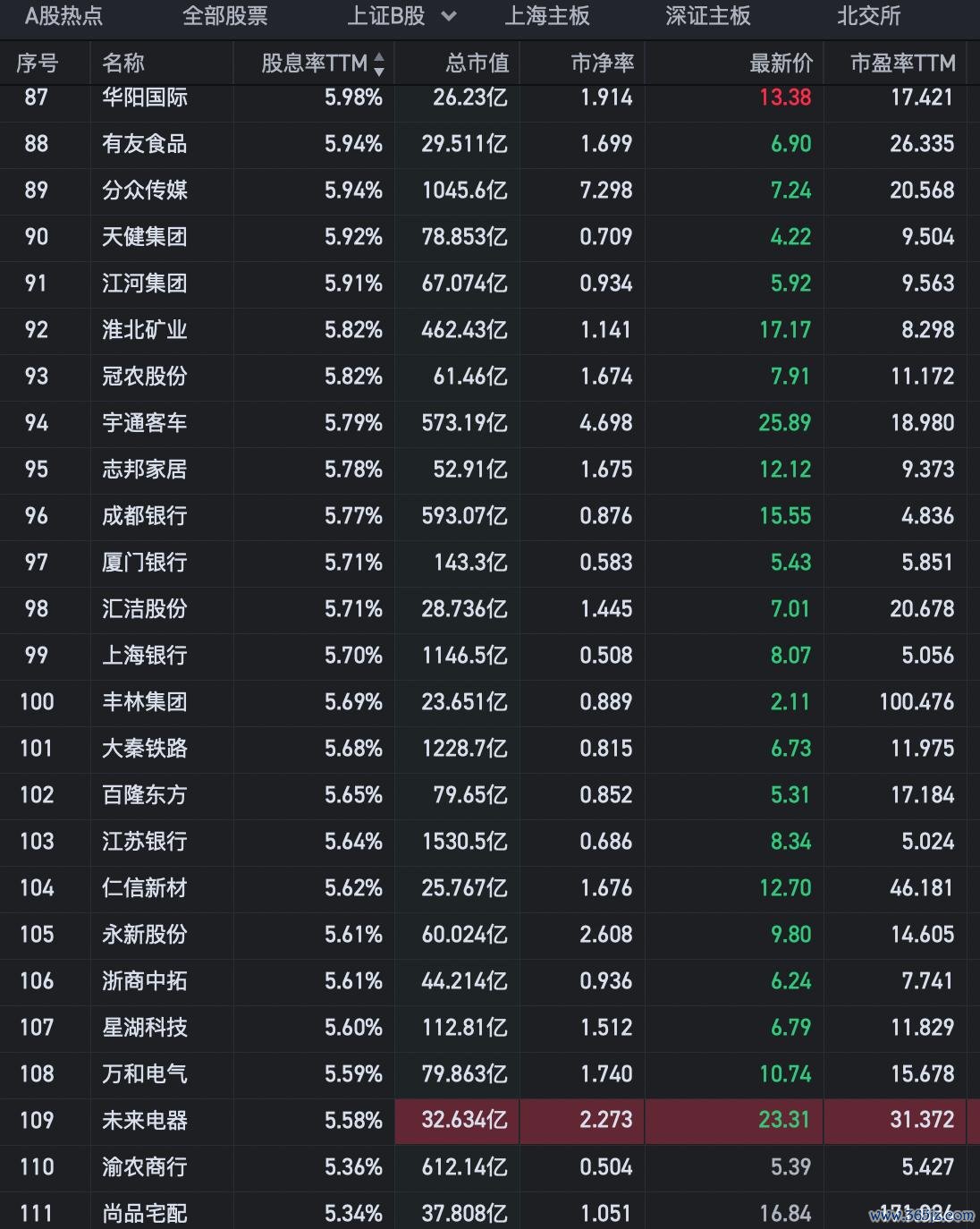Select the 宇通客车 stock name
Image resolution: width=980 pixels, height=1229 pixels.
(145, 423)
